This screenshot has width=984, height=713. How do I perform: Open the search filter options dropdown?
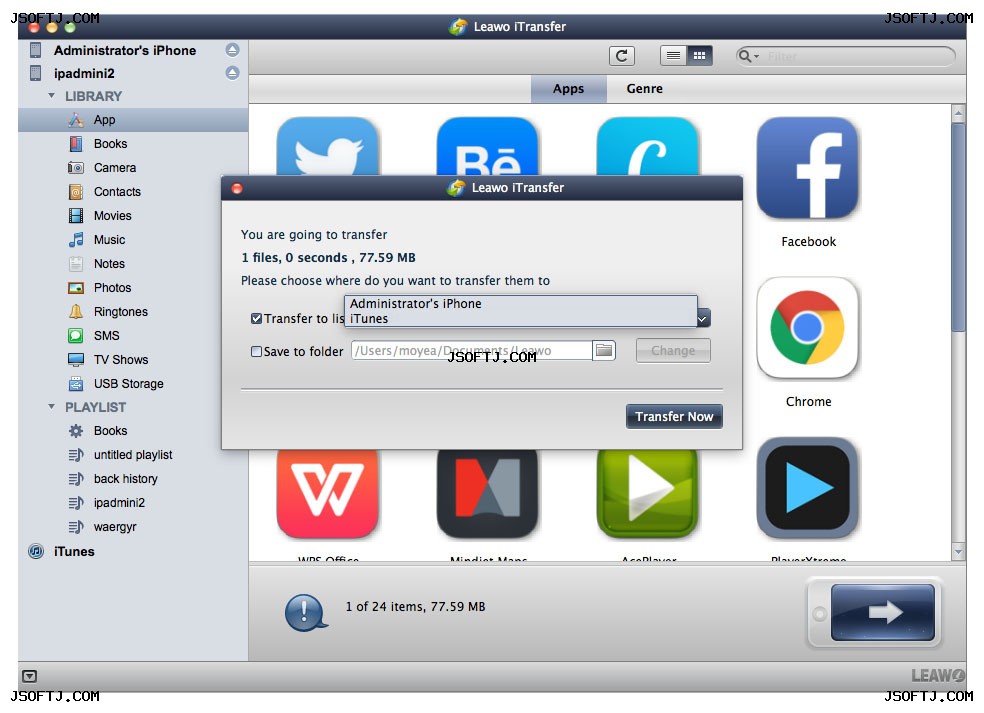pyautogui.click(x=748, y=56)
